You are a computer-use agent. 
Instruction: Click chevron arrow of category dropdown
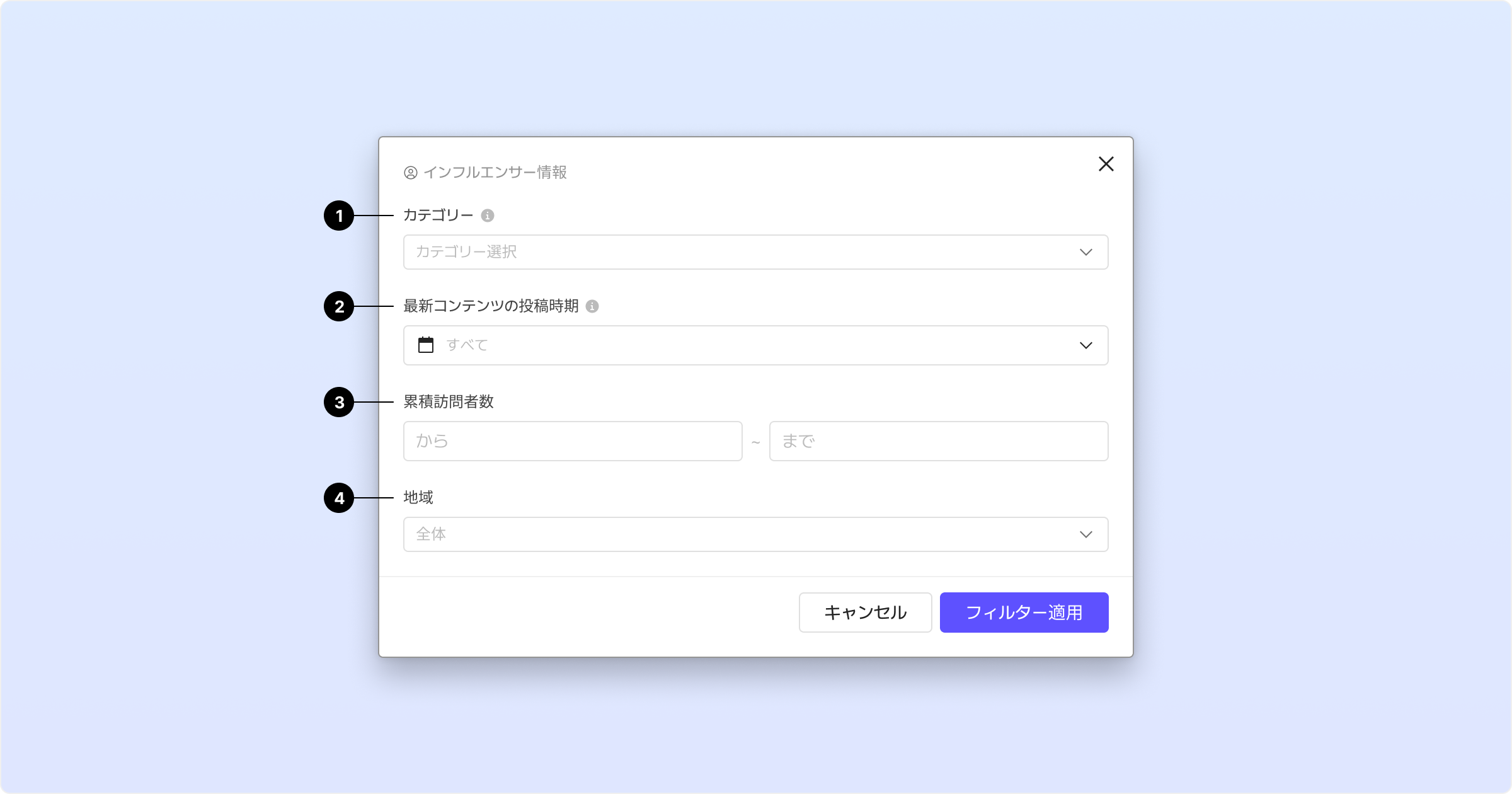pyautogui.click(x=1085, y=252)
